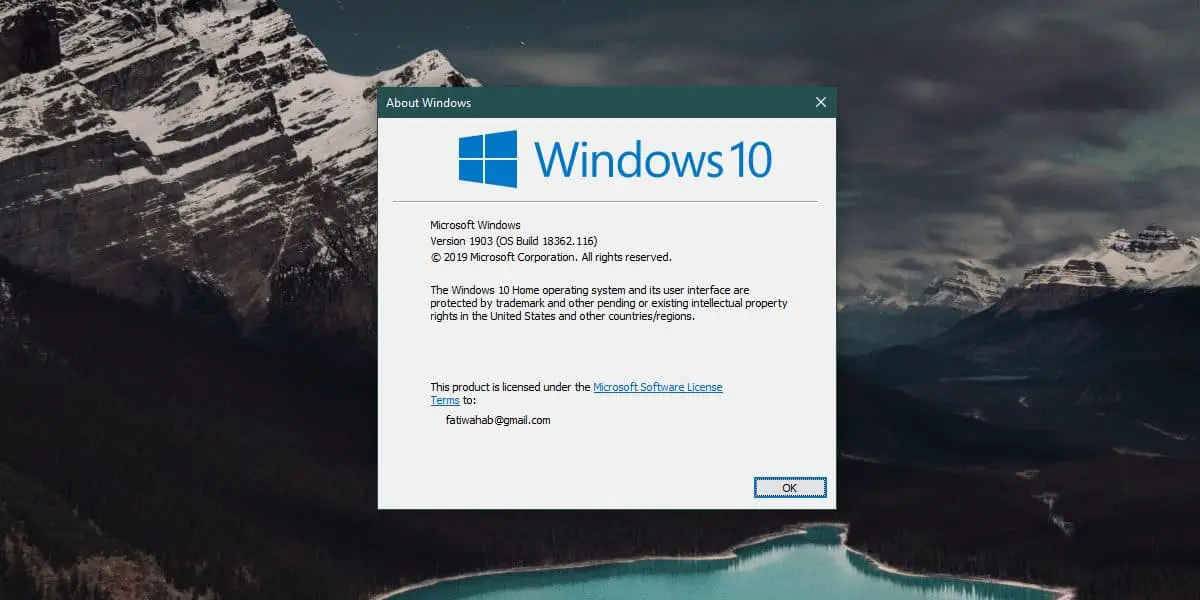The height and width of the screenshot is (600, 1200).
Task: Click the 'This product is licensed under' text
Action: pyautogui.click(x=510, y=387)
